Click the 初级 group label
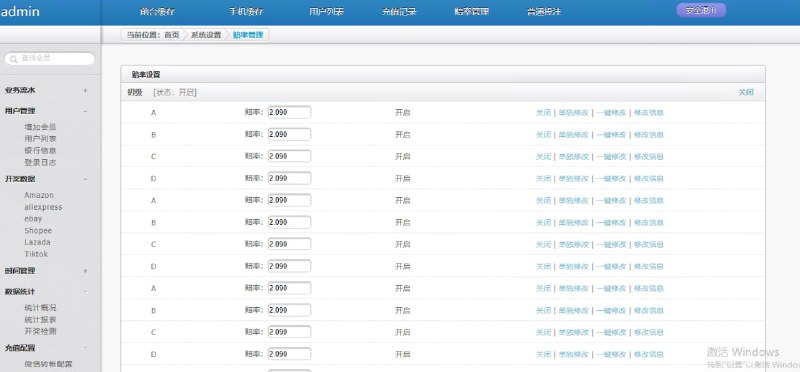The width and height of the screenshot is (800, 372). (135, 92)
